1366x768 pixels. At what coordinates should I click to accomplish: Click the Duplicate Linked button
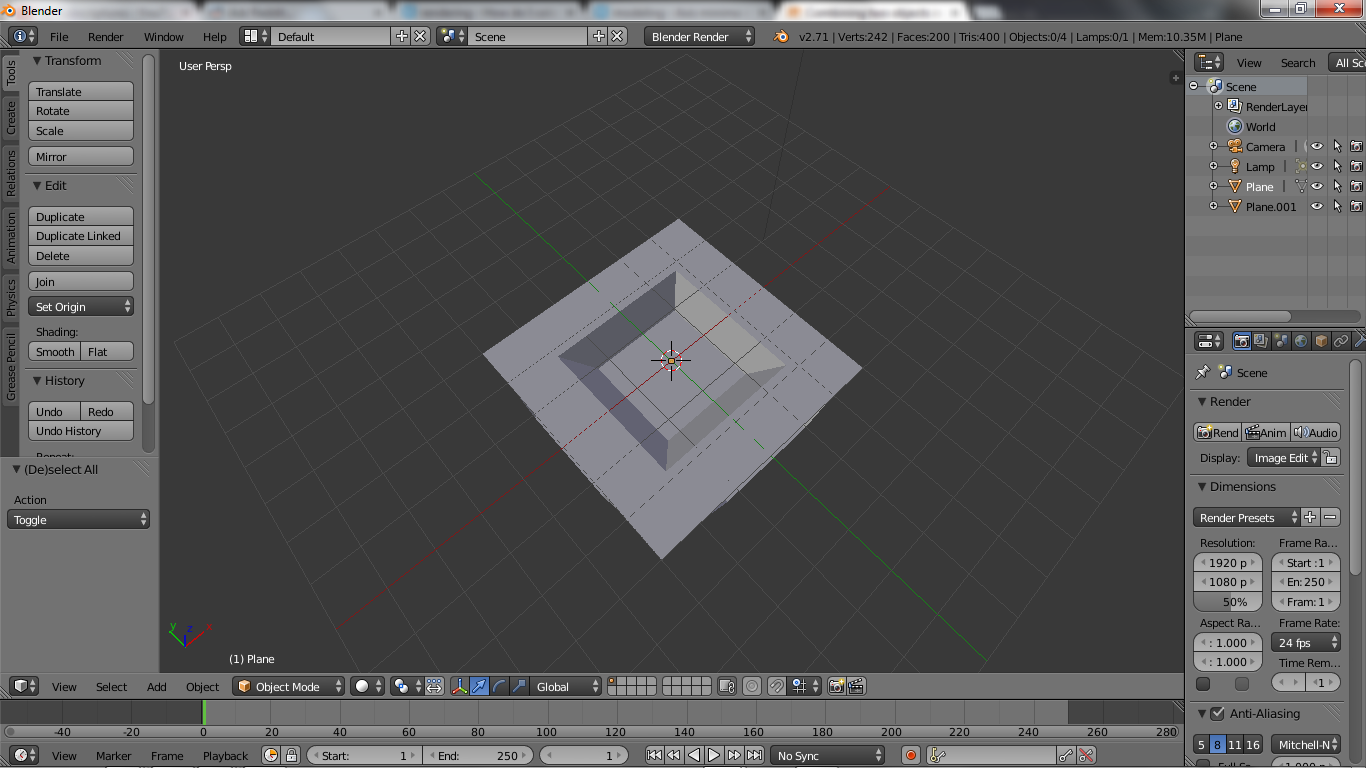[x=81, y=236]
